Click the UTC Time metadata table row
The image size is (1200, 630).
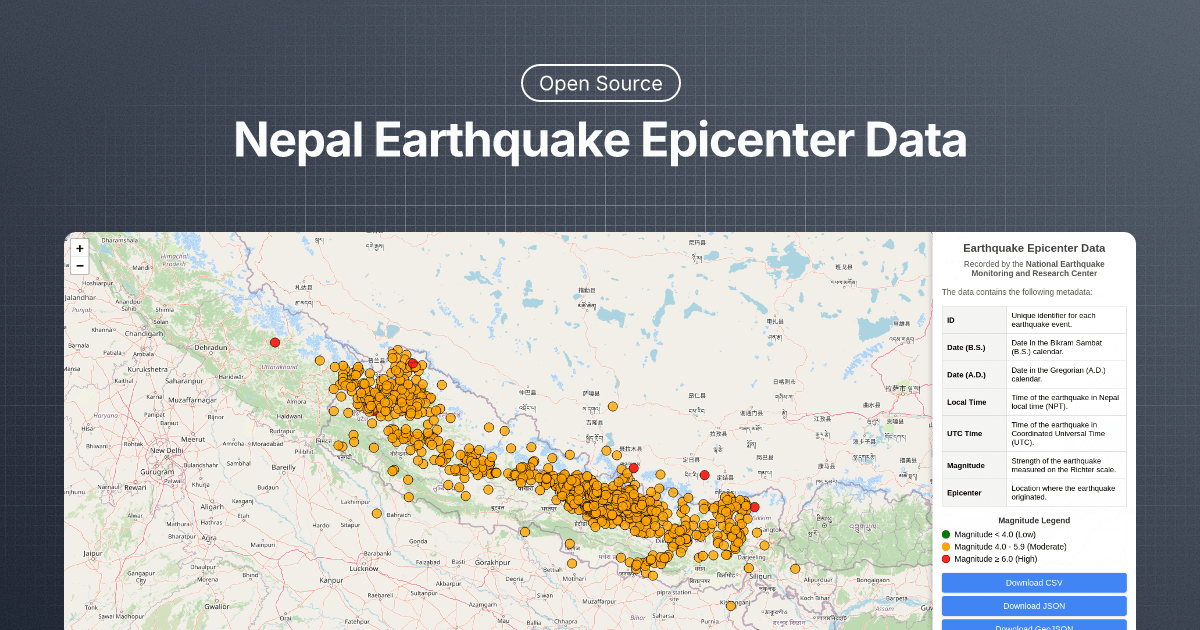[1034, 433]
